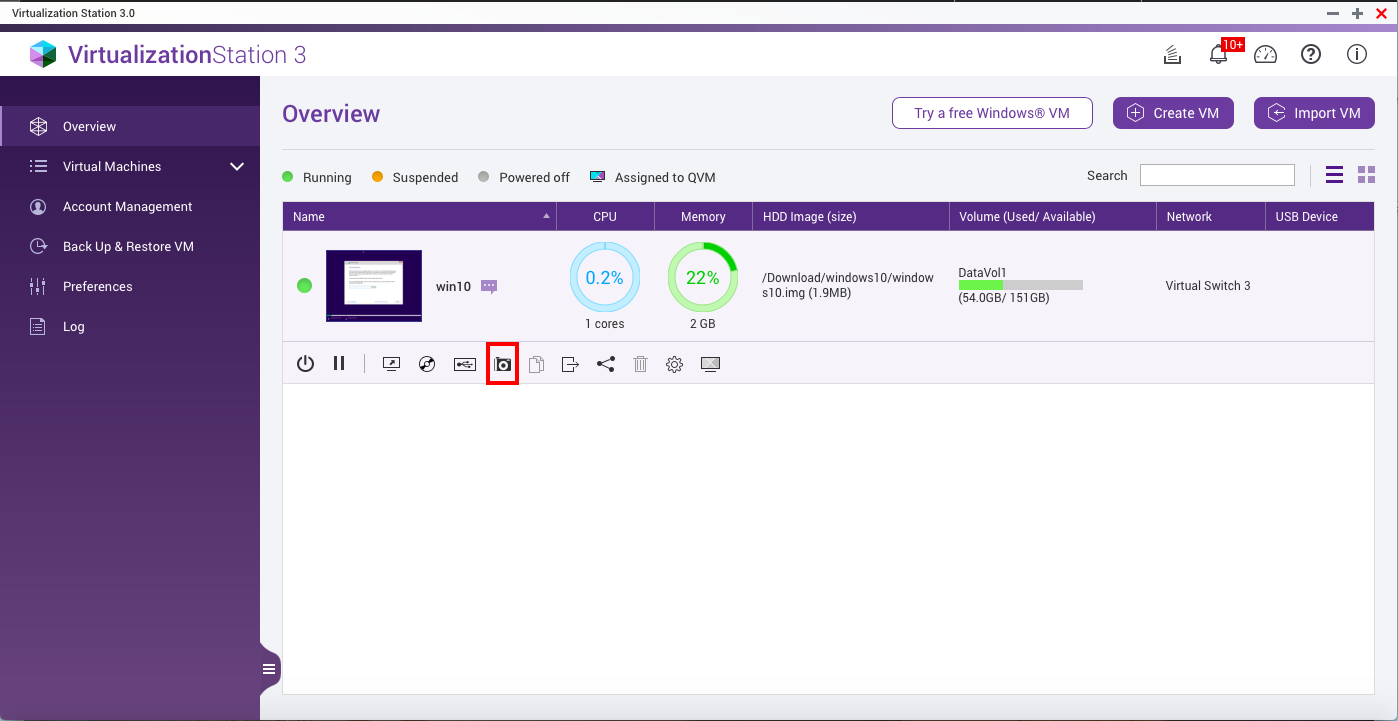This screenshot has width=1398, height=721.
Task: Click the Assigned to QVM legend icon
Action: pyautogui.click(x=597, y=177)
